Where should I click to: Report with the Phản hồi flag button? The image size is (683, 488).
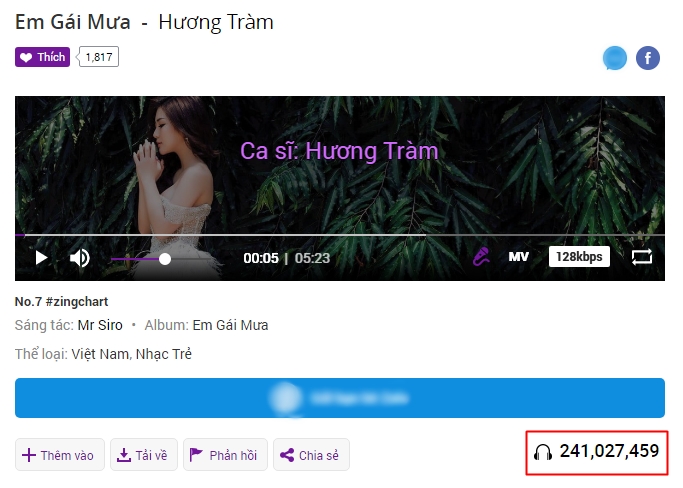(225, 455)
